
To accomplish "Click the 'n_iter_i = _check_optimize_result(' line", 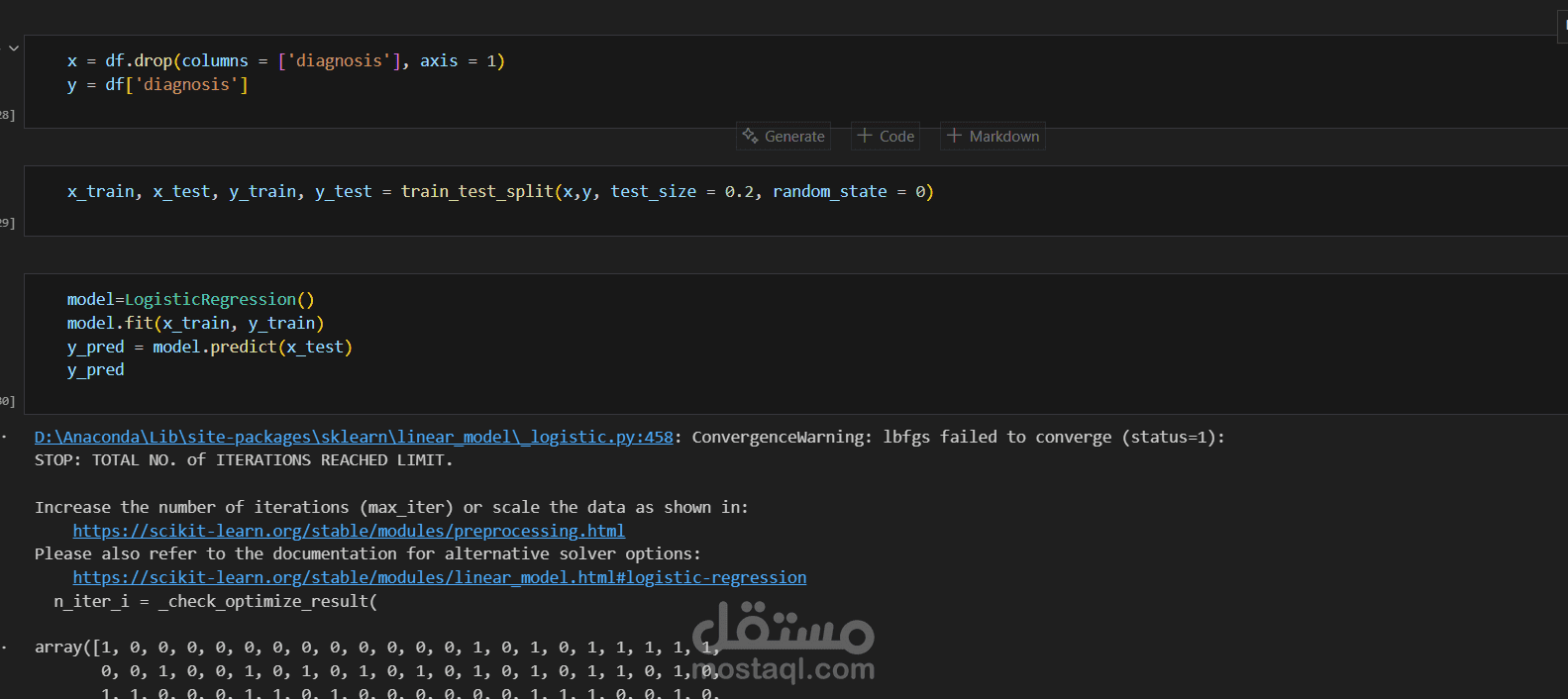I will pyautogui.click(x=216, y=601).
